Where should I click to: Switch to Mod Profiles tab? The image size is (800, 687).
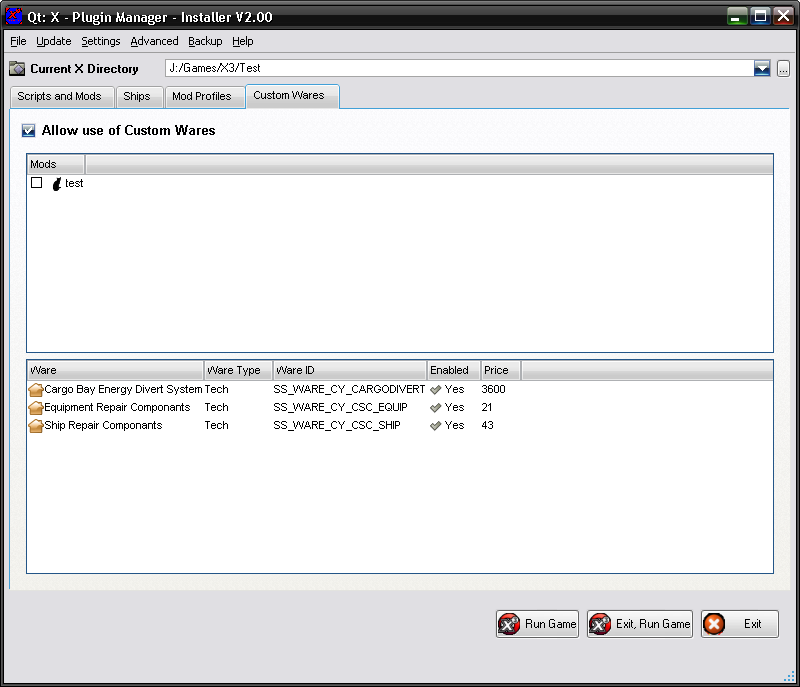click(x=204, y=96)
